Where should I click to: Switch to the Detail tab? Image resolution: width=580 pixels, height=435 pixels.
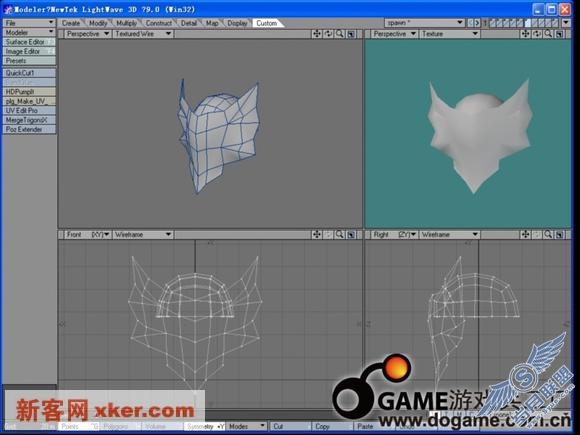pyautogui.click(x=189, y=23)
